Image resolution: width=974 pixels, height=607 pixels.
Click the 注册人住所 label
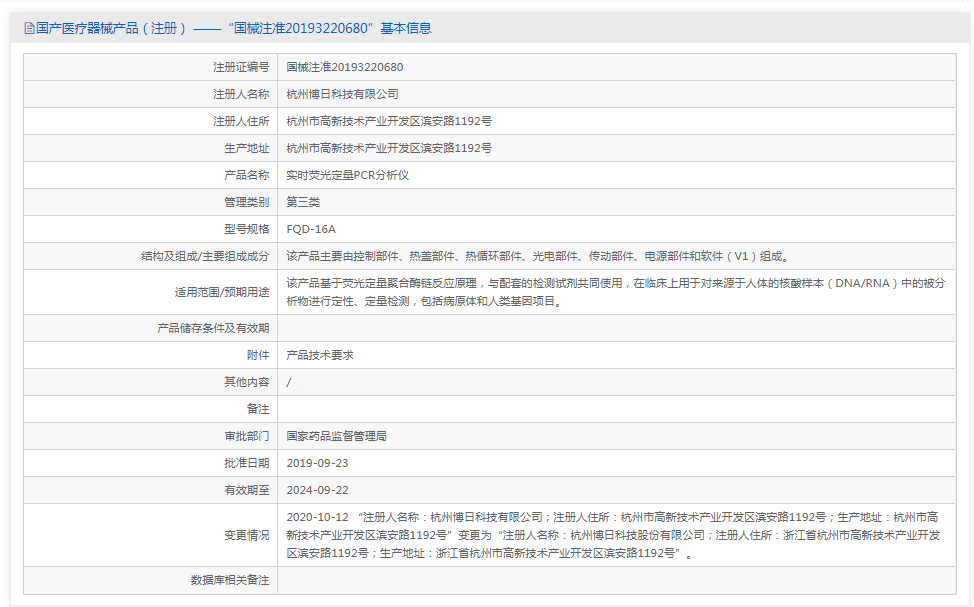coord(241,121)
